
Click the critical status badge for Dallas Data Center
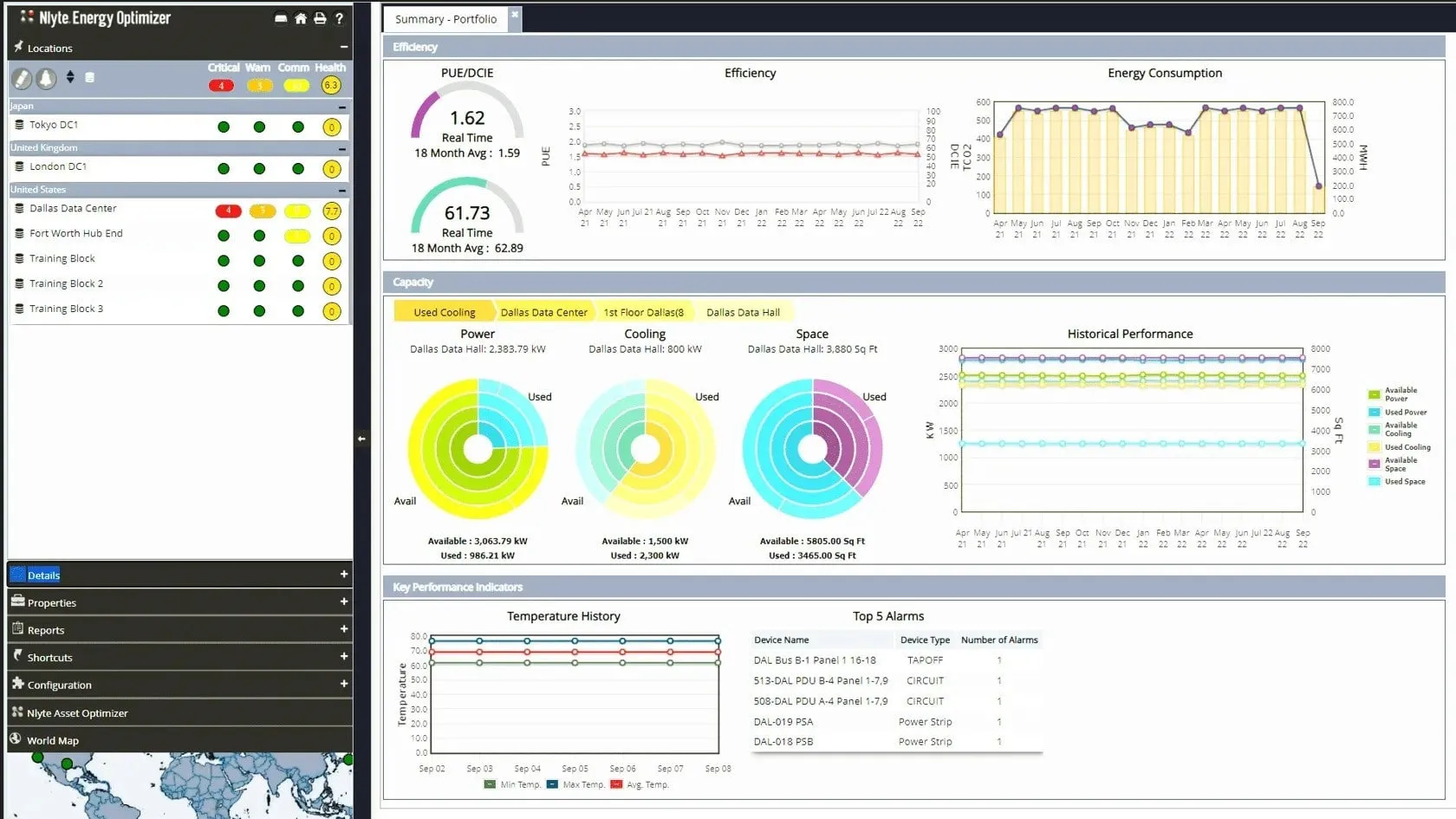pos(228,211)
